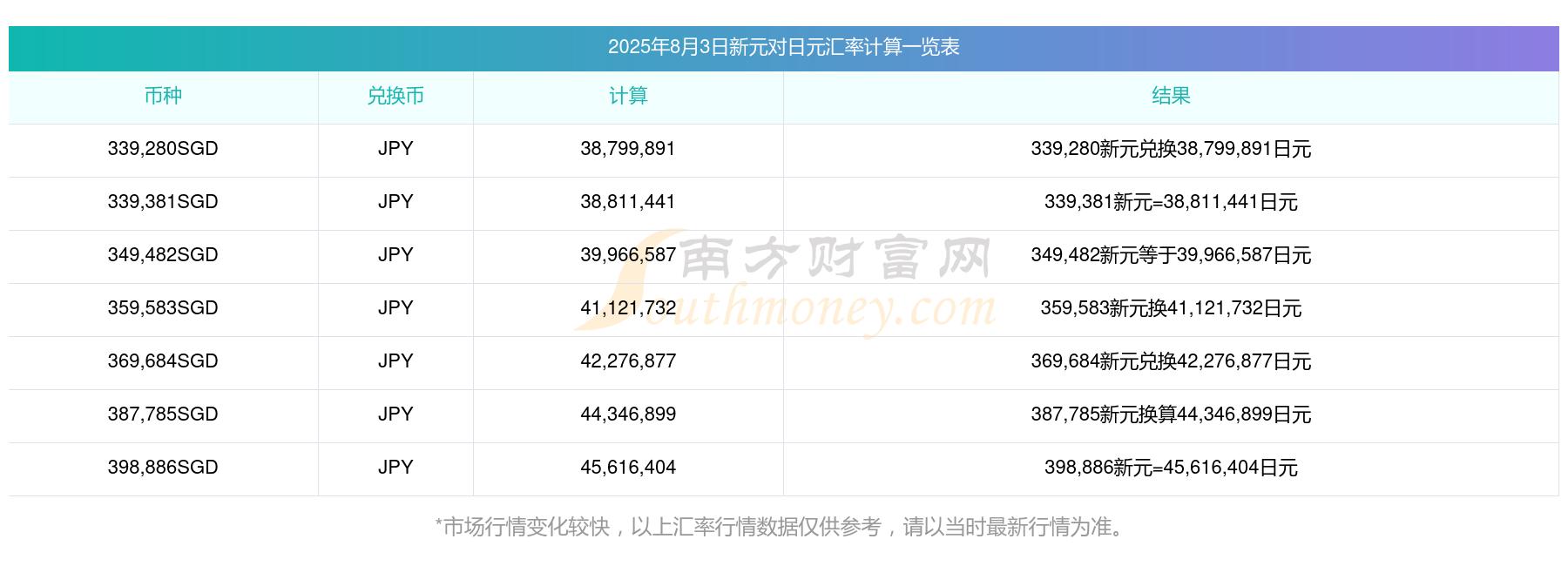Click the table title 2025年8月3日新元对日元汇率计算一览表
The image size is (1568, 566).
tap(783, 47)
